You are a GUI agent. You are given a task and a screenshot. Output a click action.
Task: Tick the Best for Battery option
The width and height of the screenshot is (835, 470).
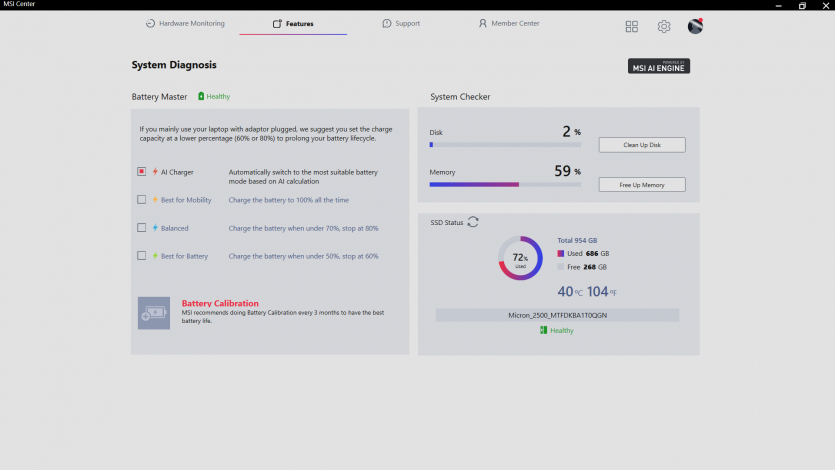pos(142,256)
